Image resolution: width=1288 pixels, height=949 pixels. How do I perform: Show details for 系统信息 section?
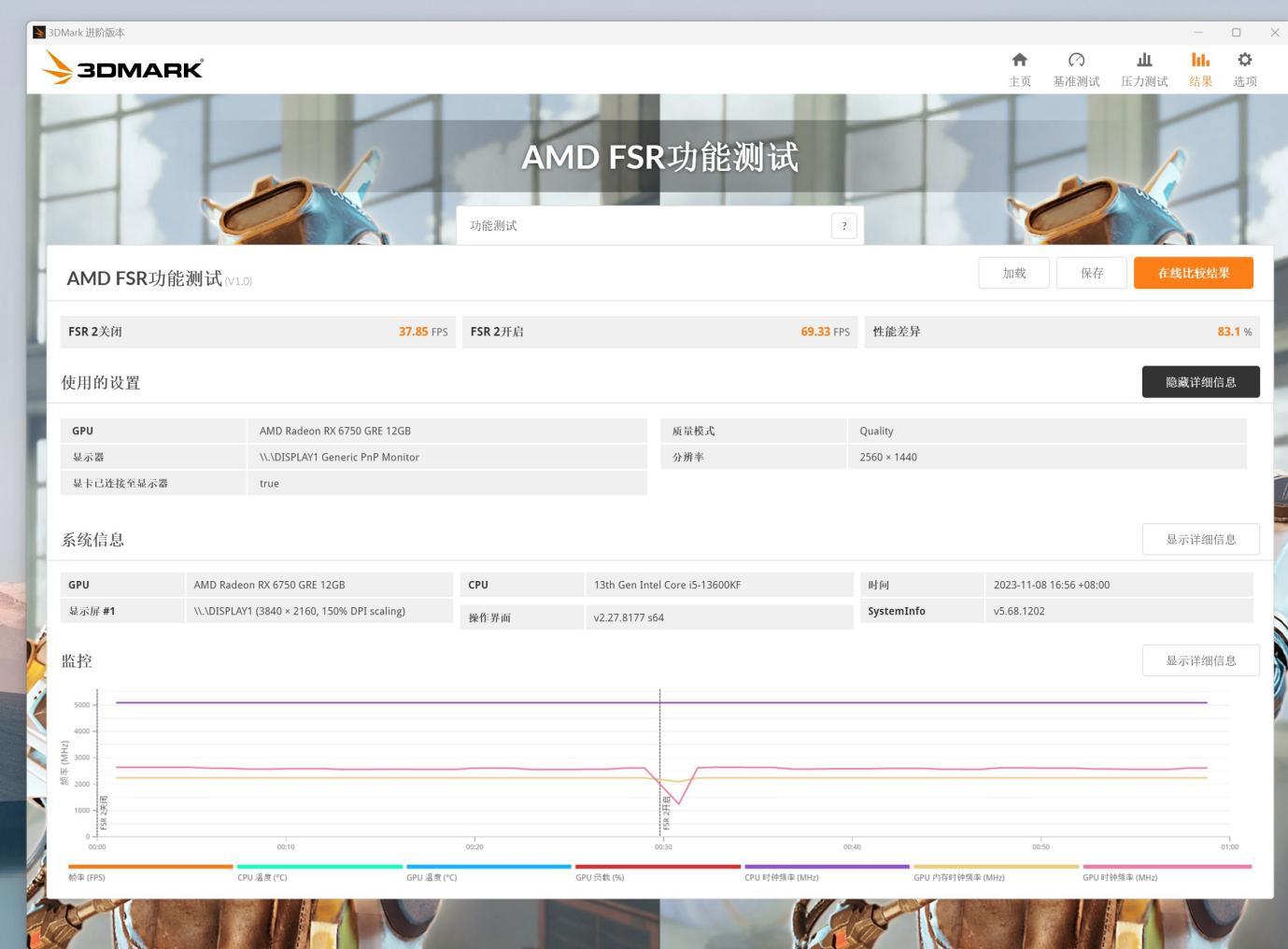1200,539
